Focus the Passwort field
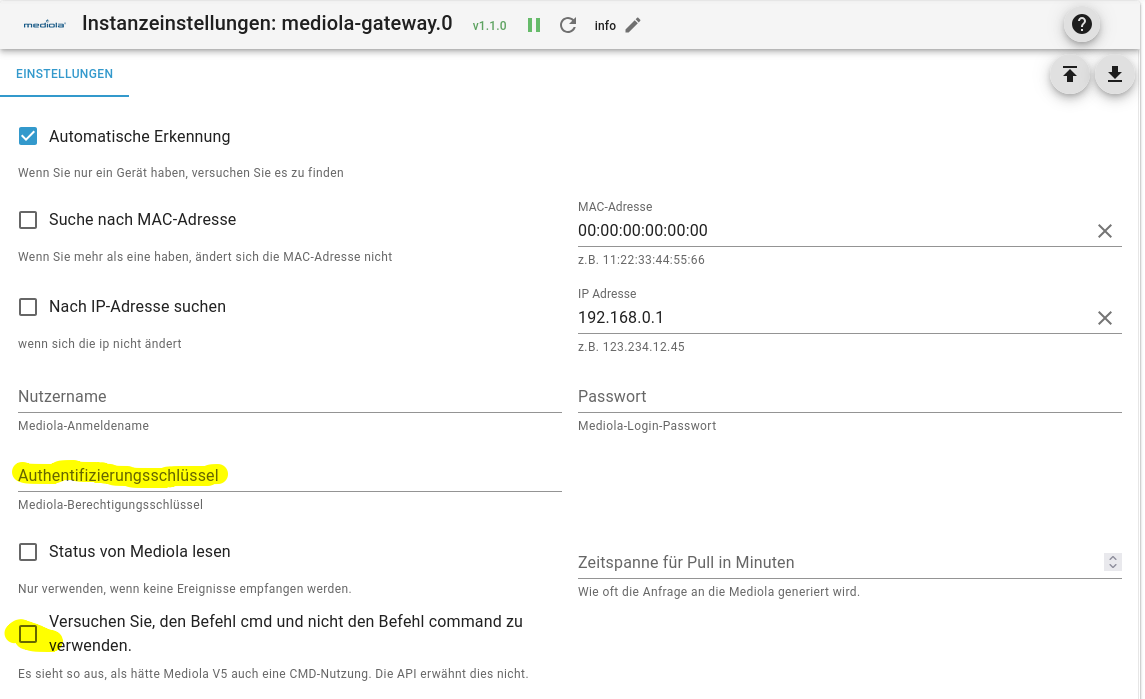 849,397
